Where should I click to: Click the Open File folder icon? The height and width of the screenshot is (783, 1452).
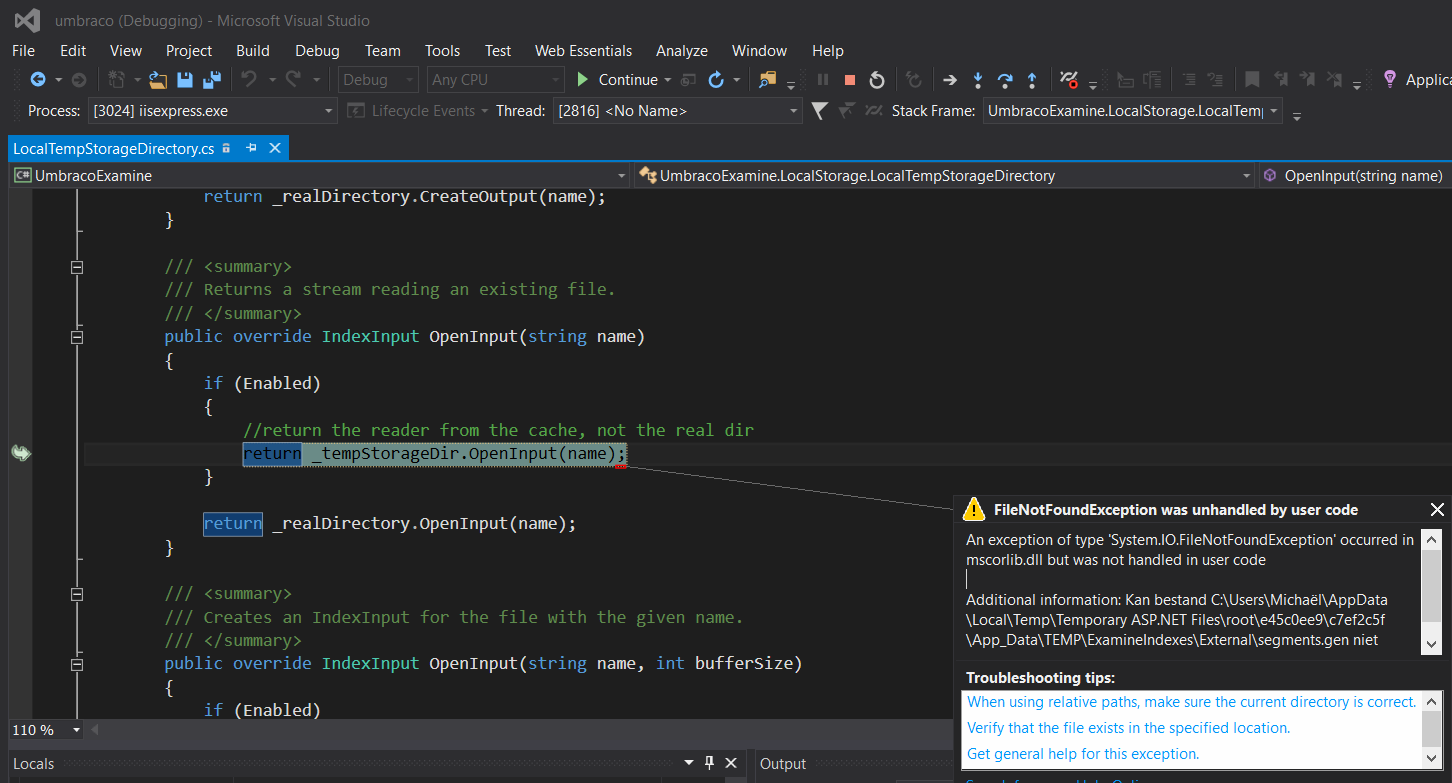tap(158, 79)
